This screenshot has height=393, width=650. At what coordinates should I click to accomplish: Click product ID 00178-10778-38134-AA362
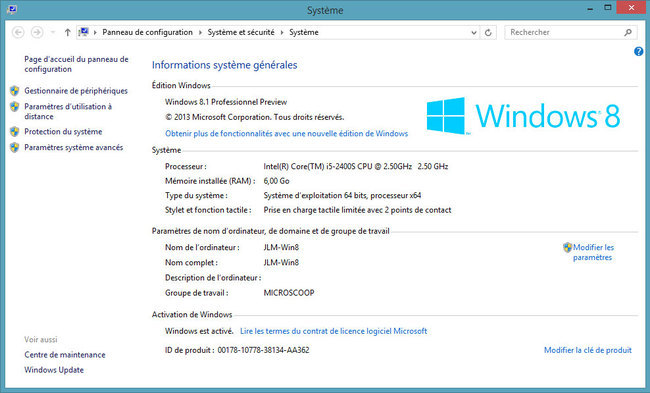tap(263, 350)
